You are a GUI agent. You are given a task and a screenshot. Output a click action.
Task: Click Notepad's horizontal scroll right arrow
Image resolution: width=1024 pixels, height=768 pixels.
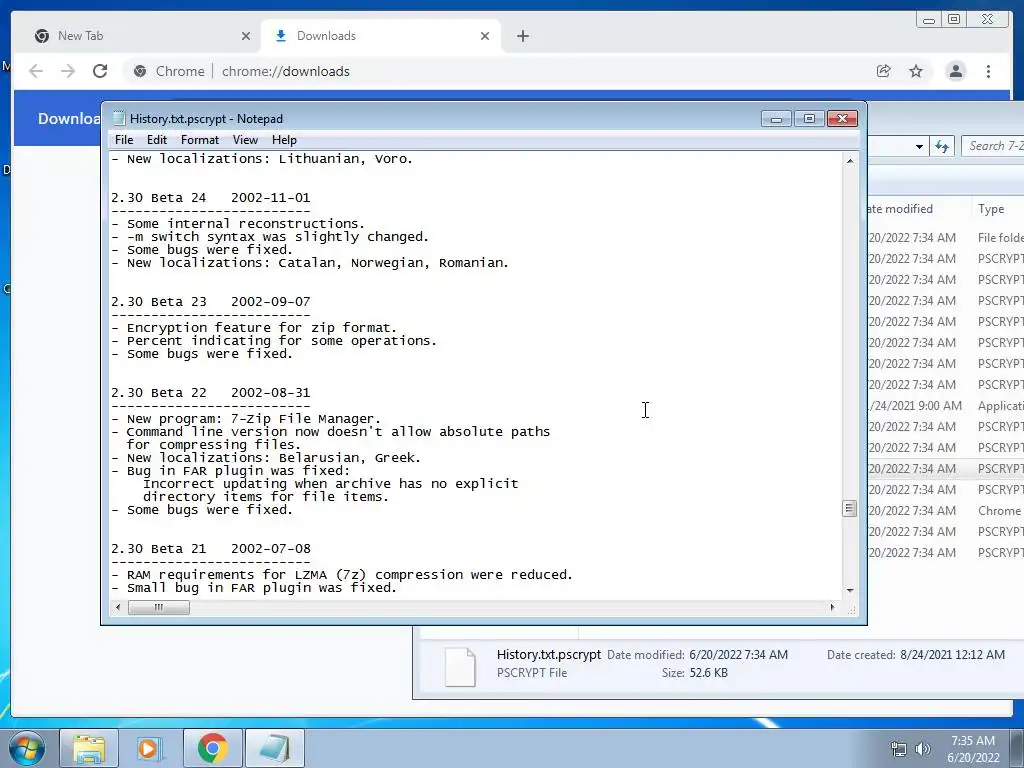[832, 607]
